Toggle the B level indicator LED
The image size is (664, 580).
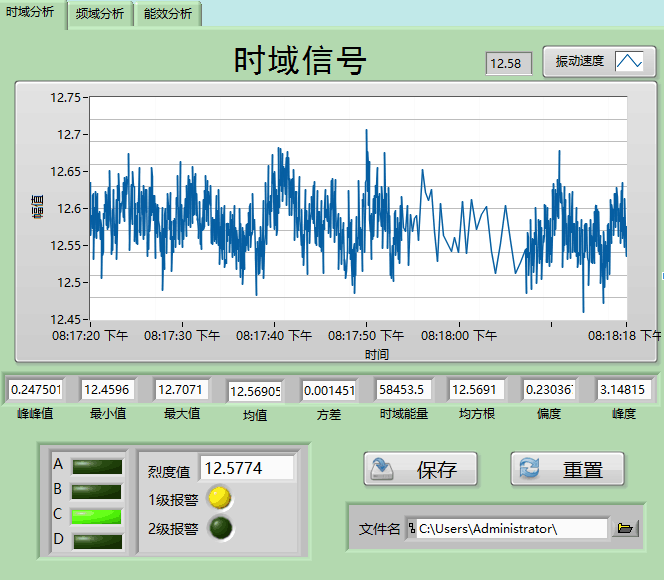97,492
